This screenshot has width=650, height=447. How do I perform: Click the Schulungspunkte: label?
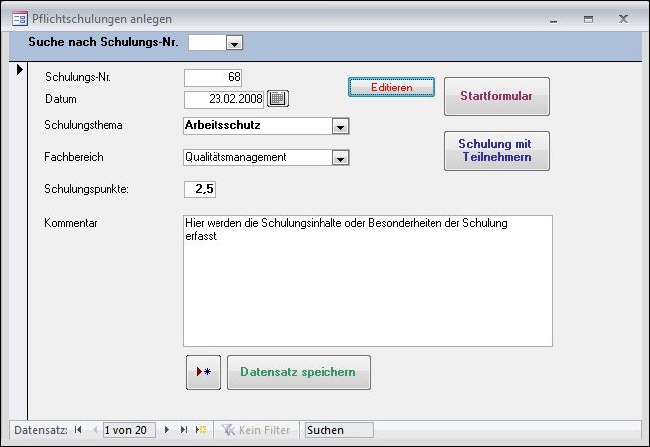point(86,189)
